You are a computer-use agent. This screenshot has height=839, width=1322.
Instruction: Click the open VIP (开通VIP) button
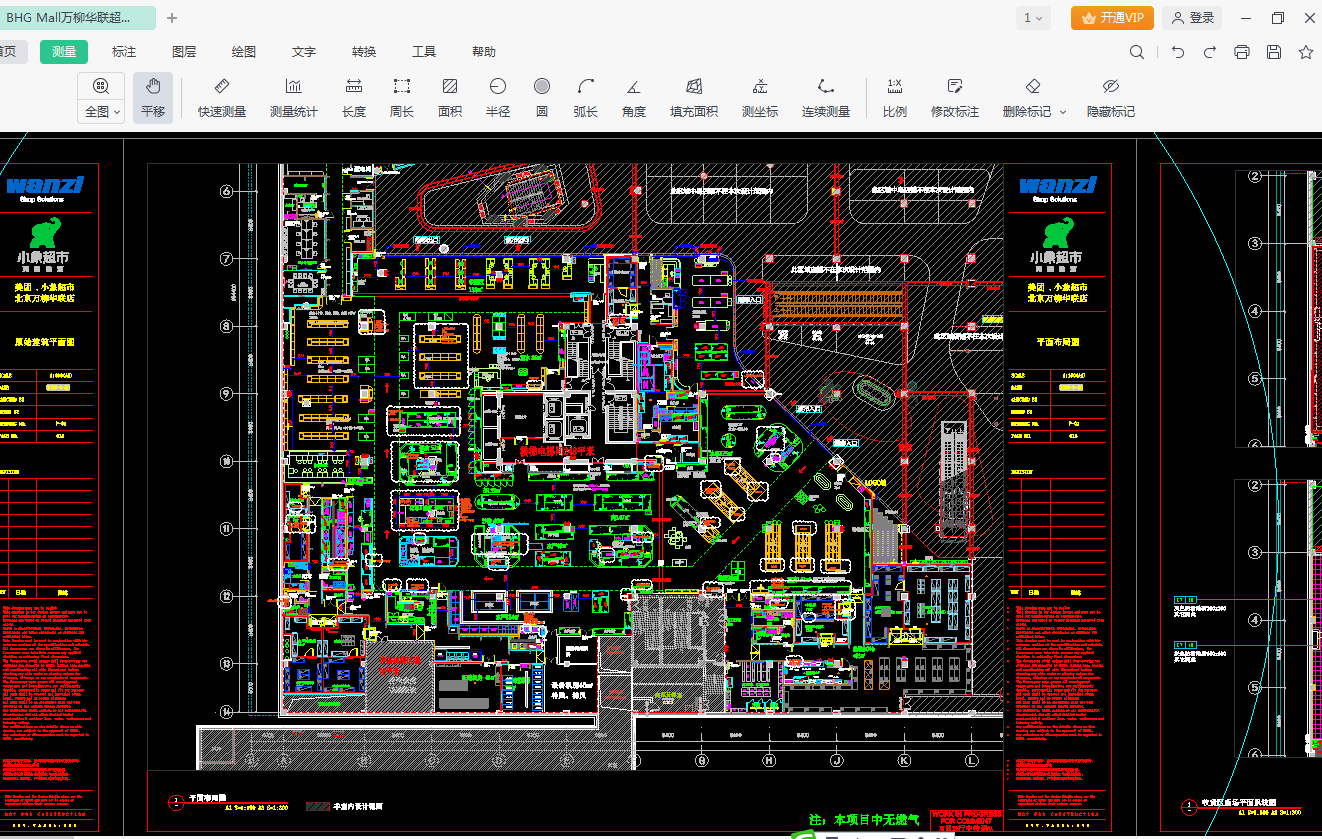pos(1112,18)
